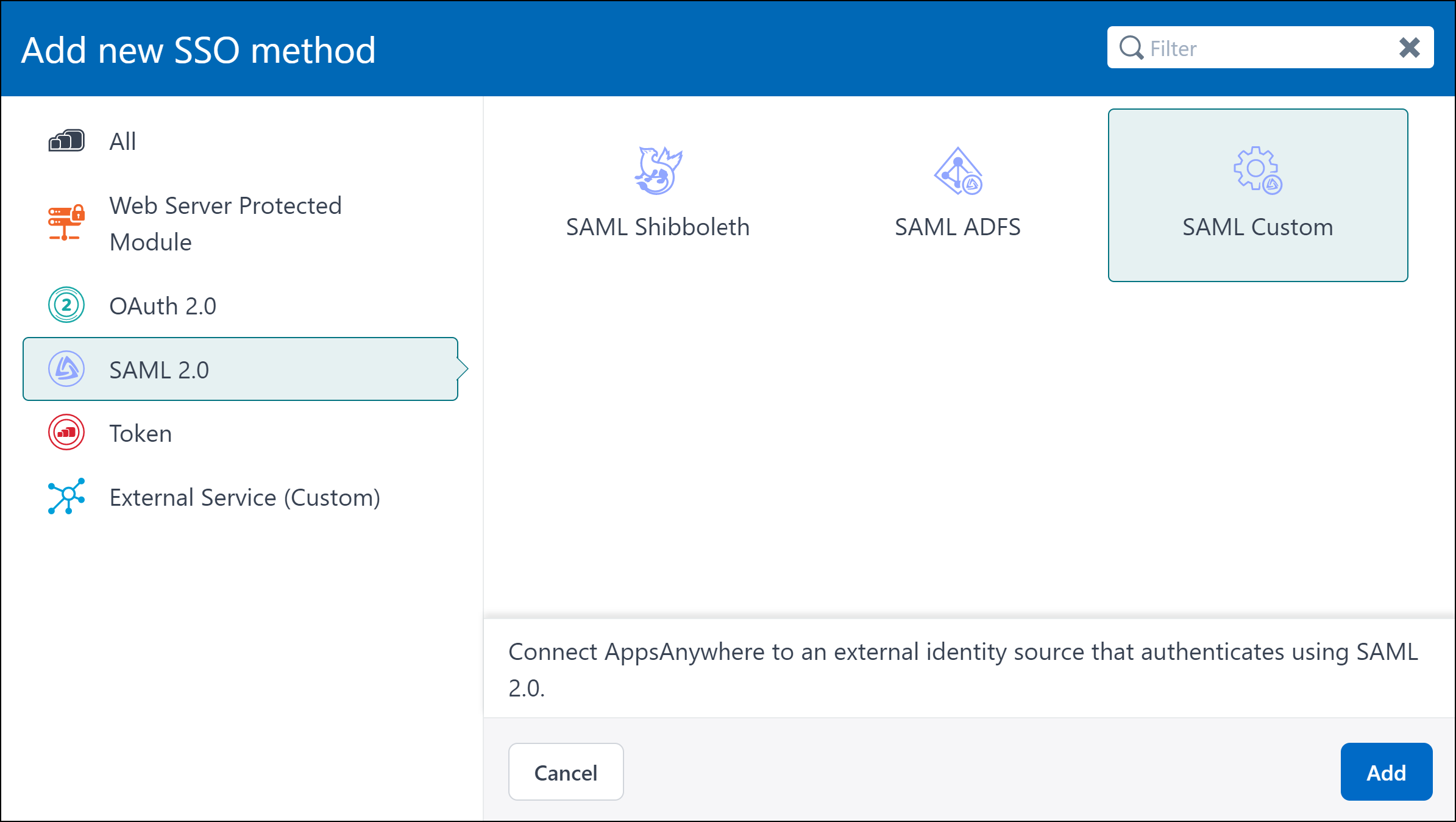The image size is (1456, 822).
Task: Select the Token category
Action: coord(140,433)
